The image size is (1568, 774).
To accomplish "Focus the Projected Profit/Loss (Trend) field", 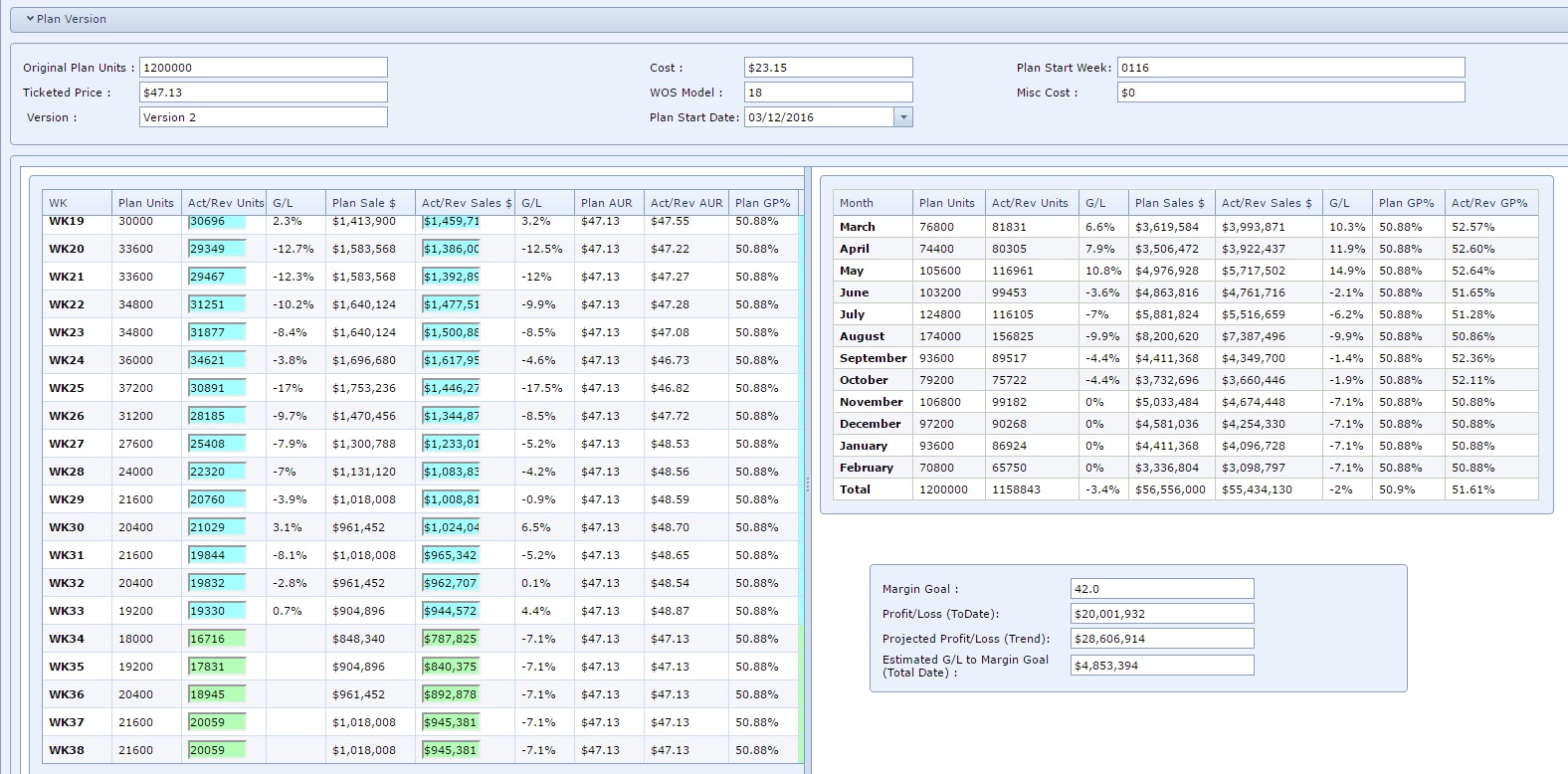I will pyautogui.click(x=1161, y=639).
